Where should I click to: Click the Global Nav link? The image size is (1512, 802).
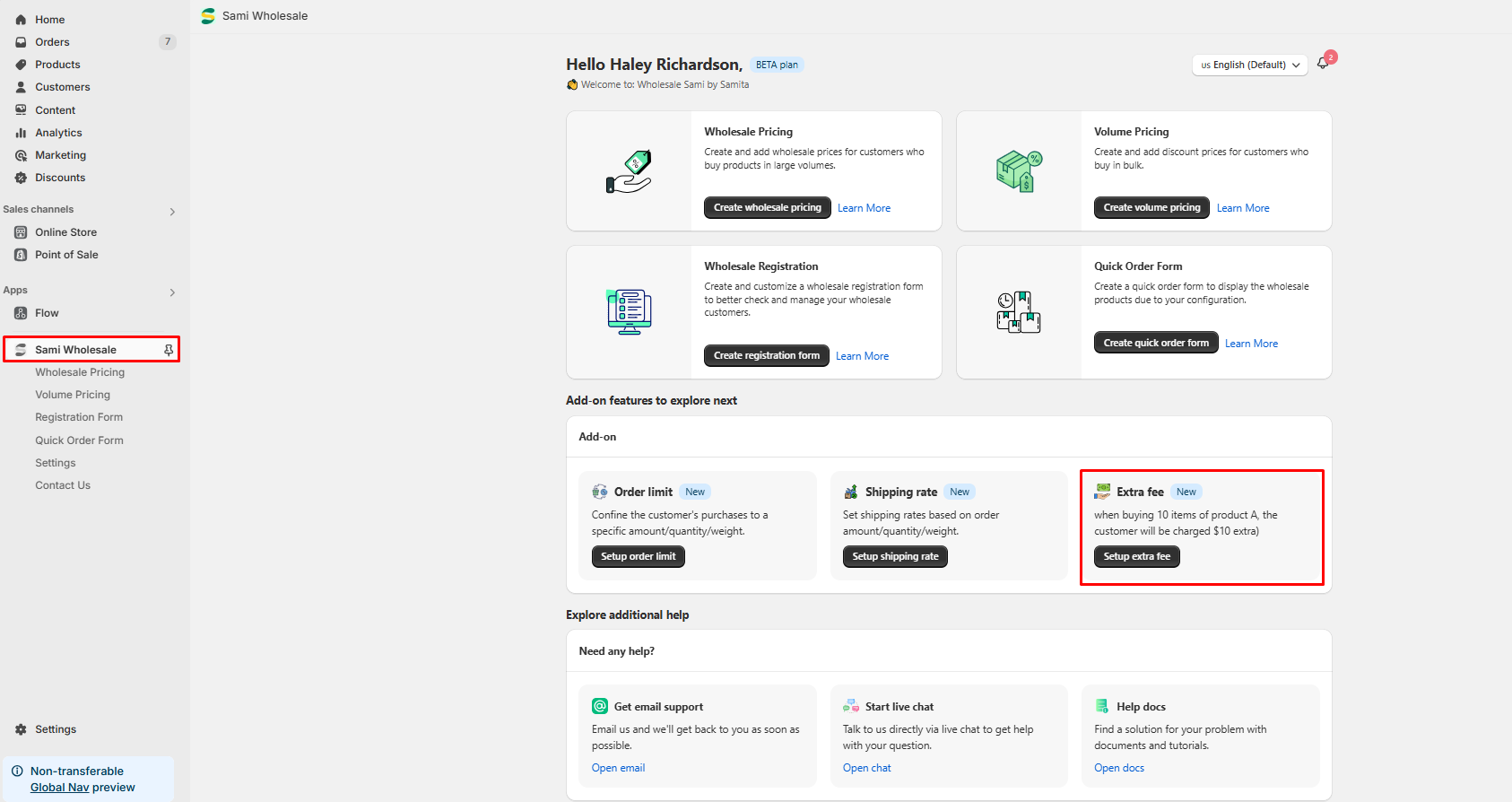59,788
